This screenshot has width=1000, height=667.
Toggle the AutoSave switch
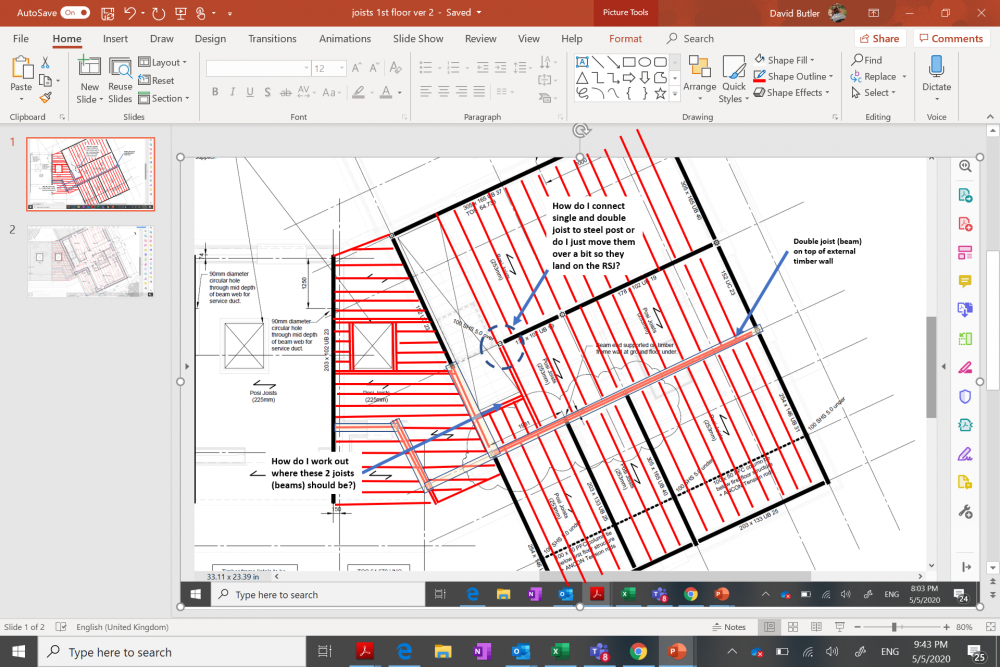(75, 13)
